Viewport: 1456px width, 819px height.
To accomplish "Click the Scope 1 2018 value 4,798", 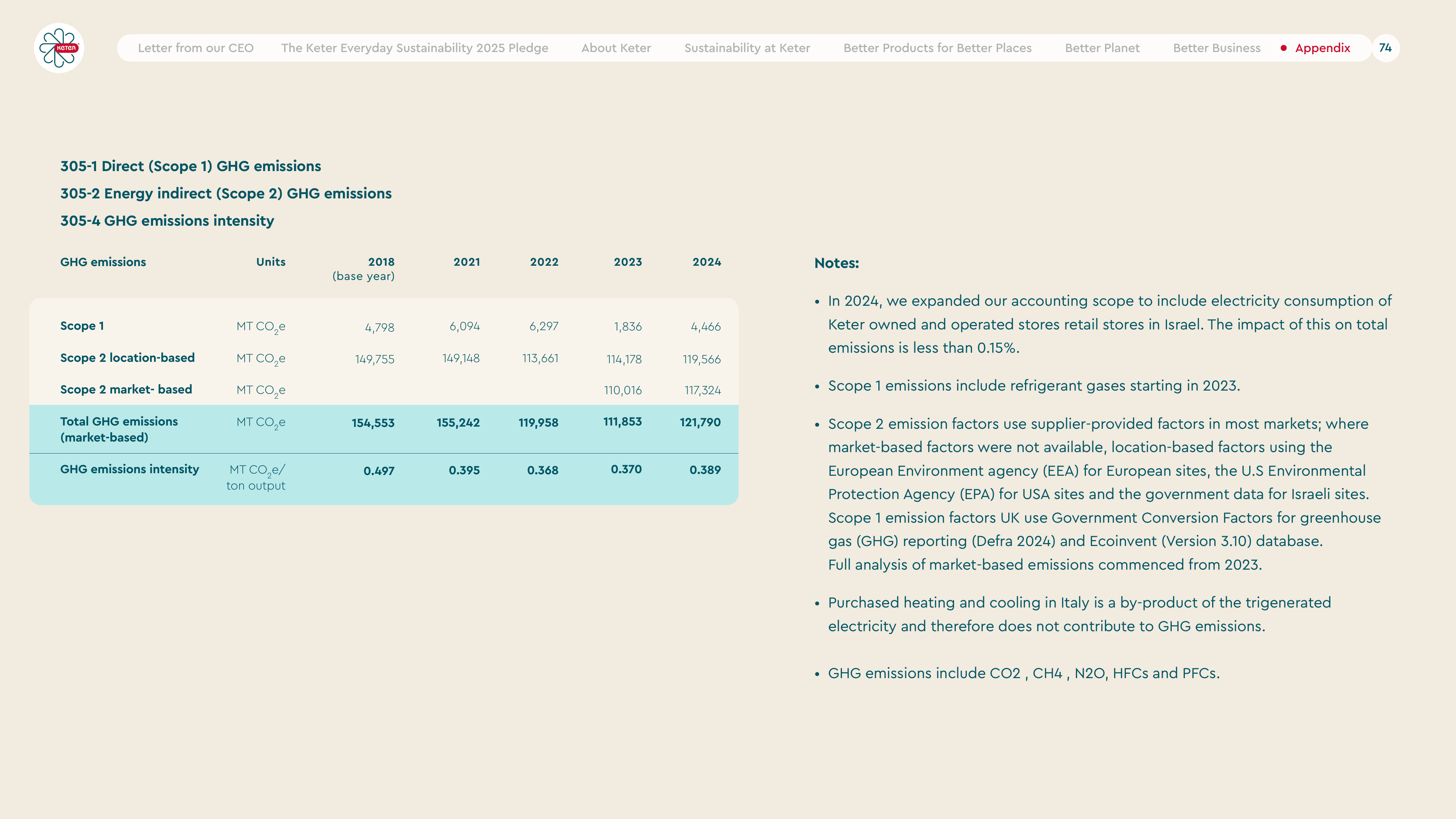I will 379,327.
